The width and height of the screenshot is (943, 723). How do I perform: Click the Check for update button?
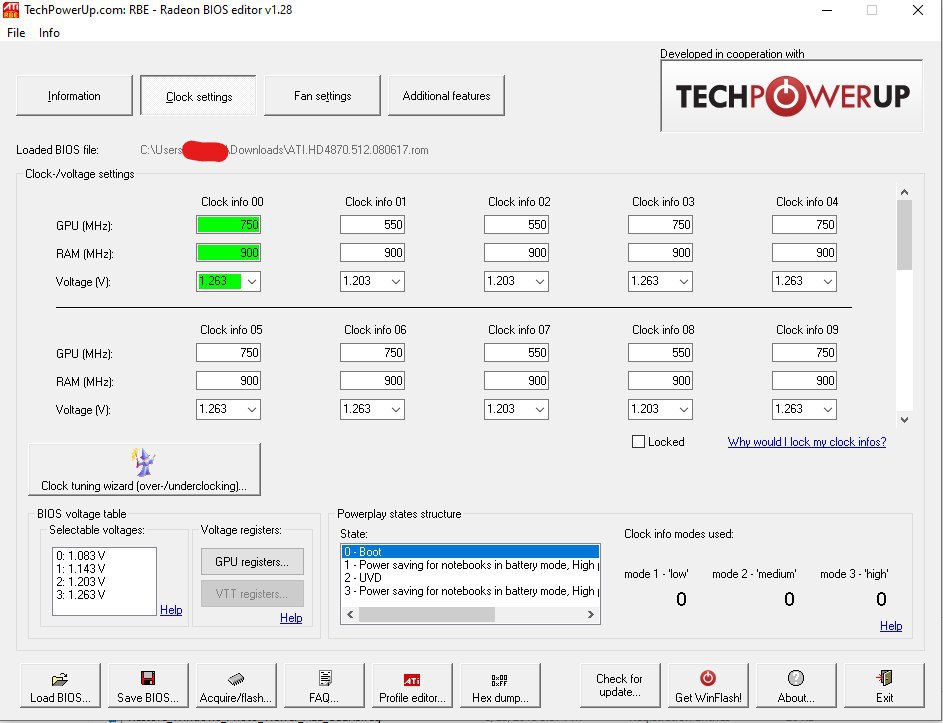pos(619,685)
